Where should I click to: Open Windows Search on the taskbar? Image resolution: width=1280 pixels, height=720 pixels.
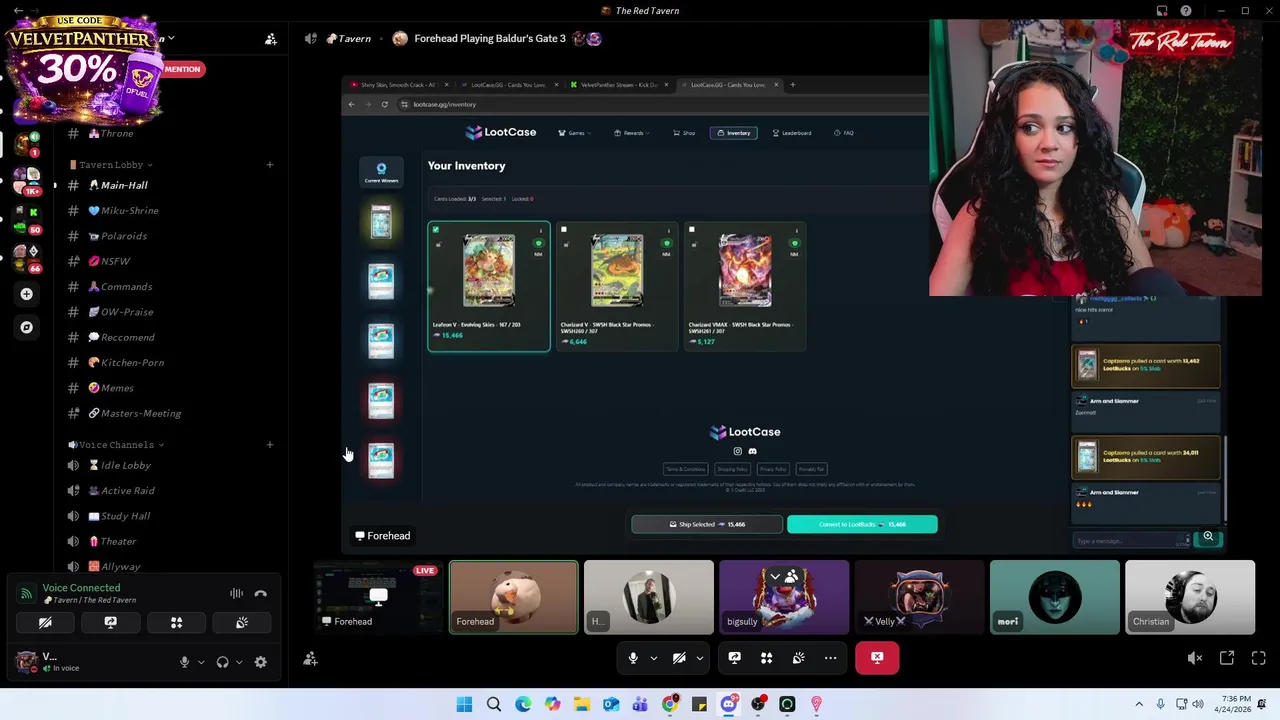(494, 704)
